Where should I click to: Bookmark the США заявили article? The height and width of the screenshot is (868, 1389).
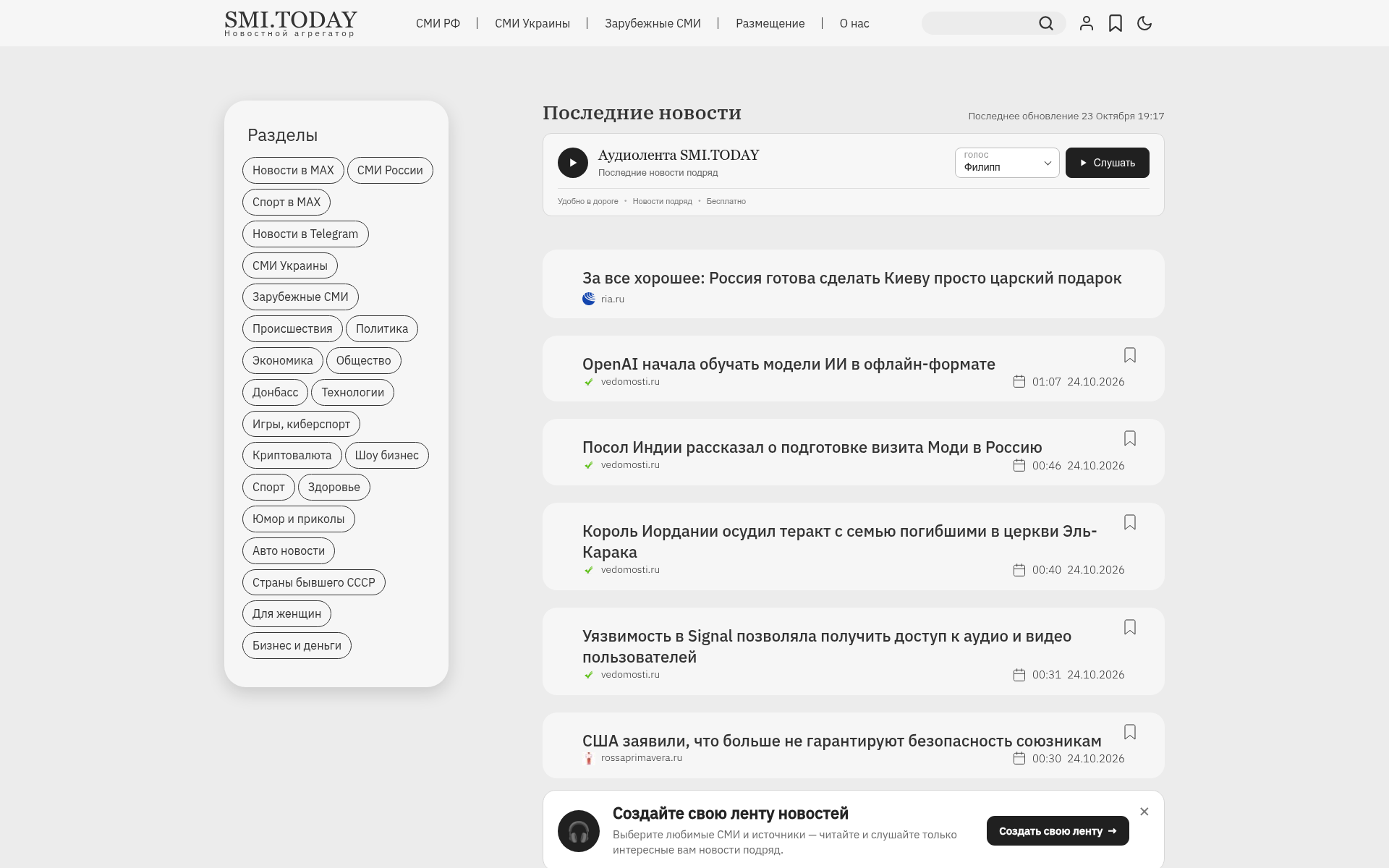click(1130, 732)
